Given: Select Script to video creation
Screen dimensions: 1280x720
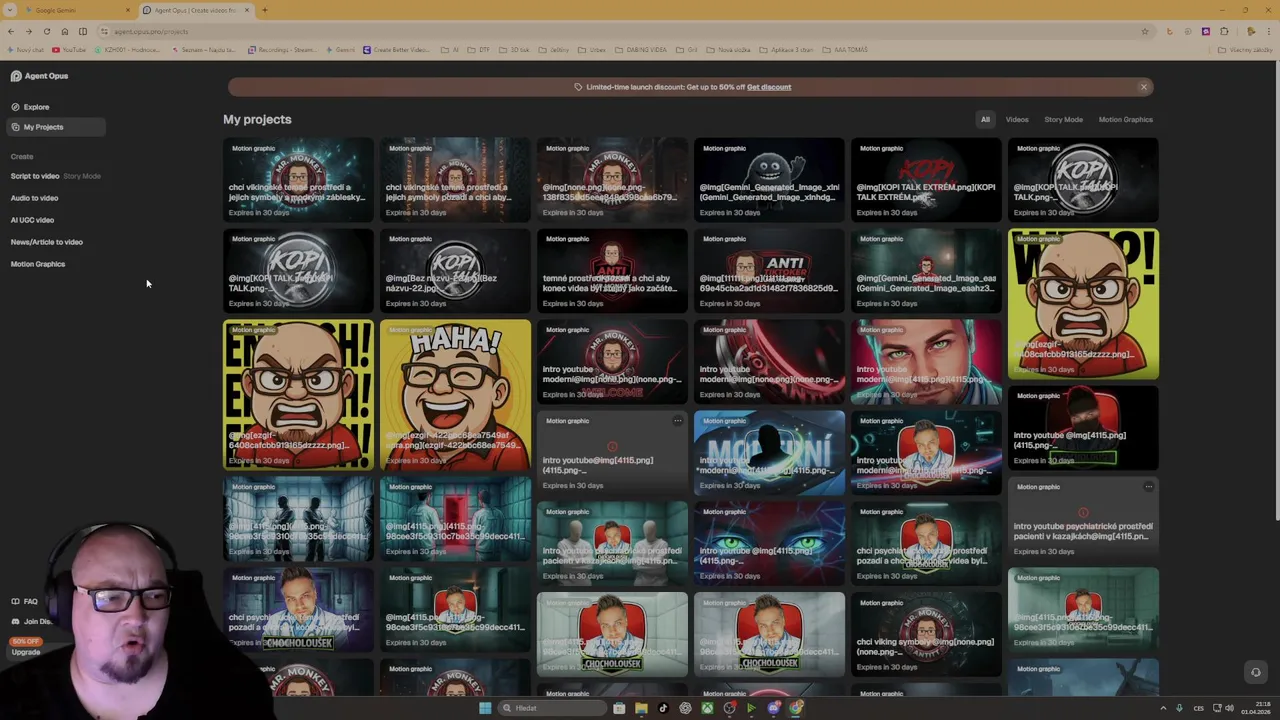Looking at the screenshot, I should tap(35, 176).
